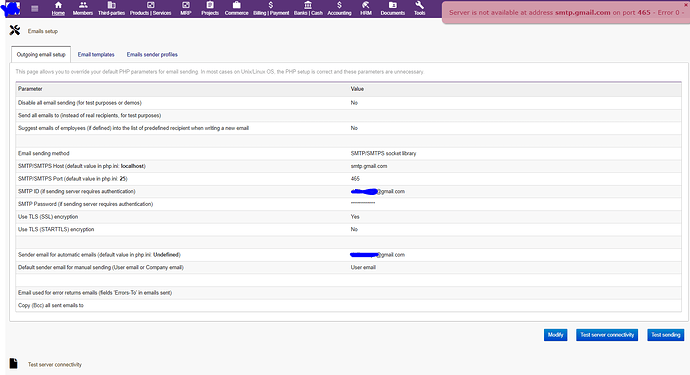Viewport: 690px width, 375px height.
Task: Open the Members module icon
Action: pyautogui.click(x=83, y=5)
